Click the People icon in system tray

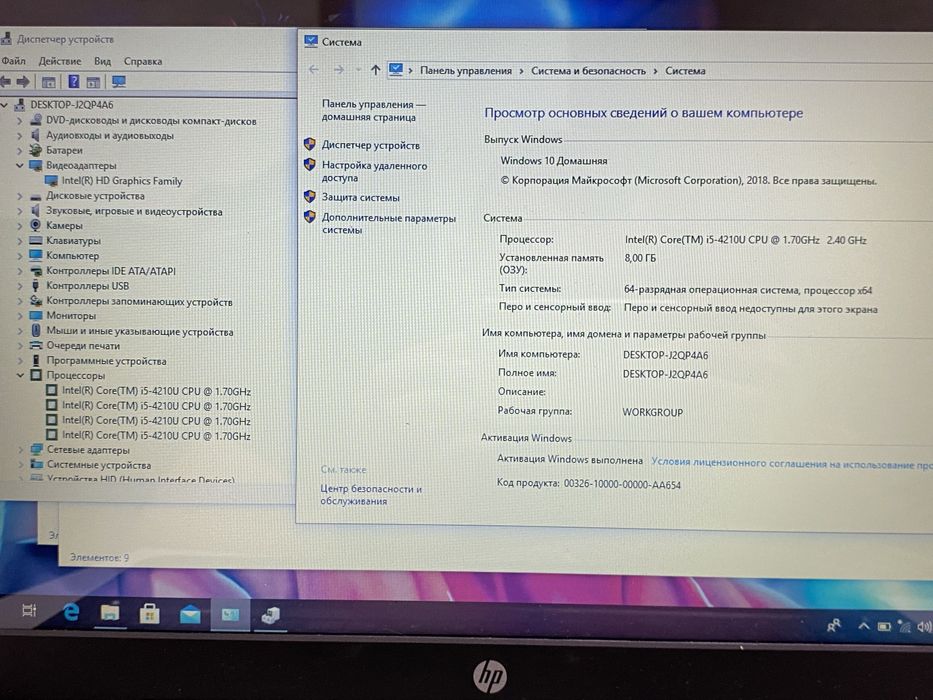pos(834,625)
